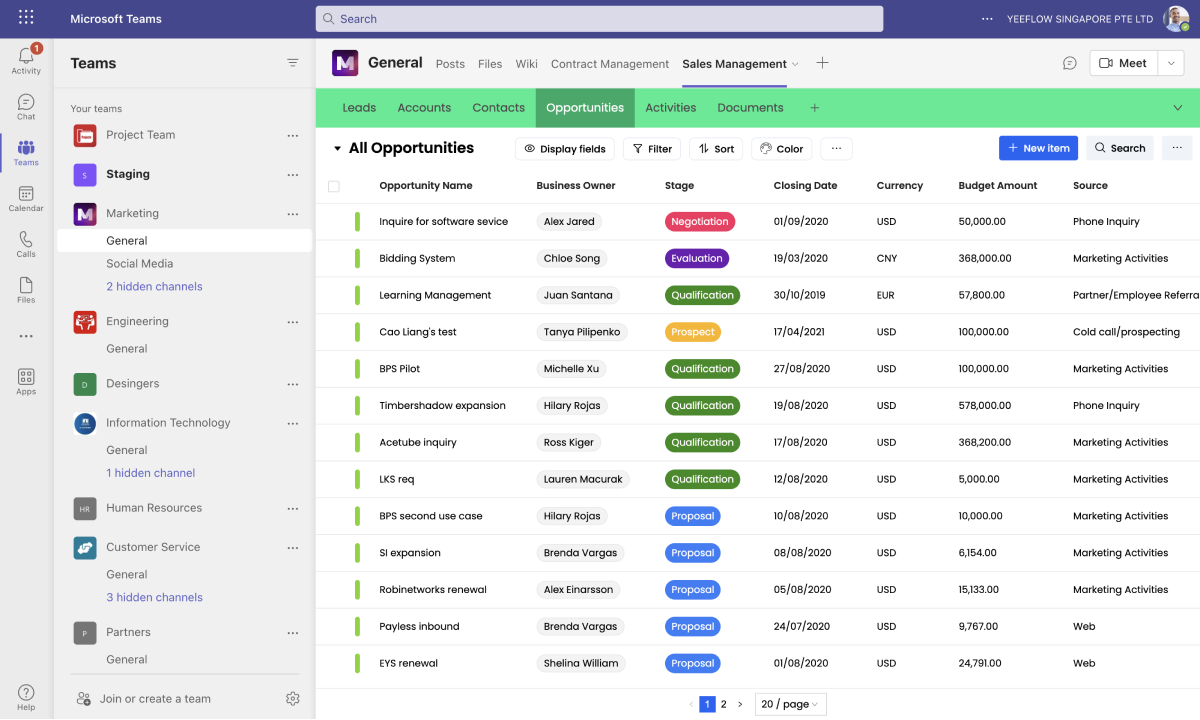
Task: Open the teams settings gear icon
Action: [x=293, y=699]
